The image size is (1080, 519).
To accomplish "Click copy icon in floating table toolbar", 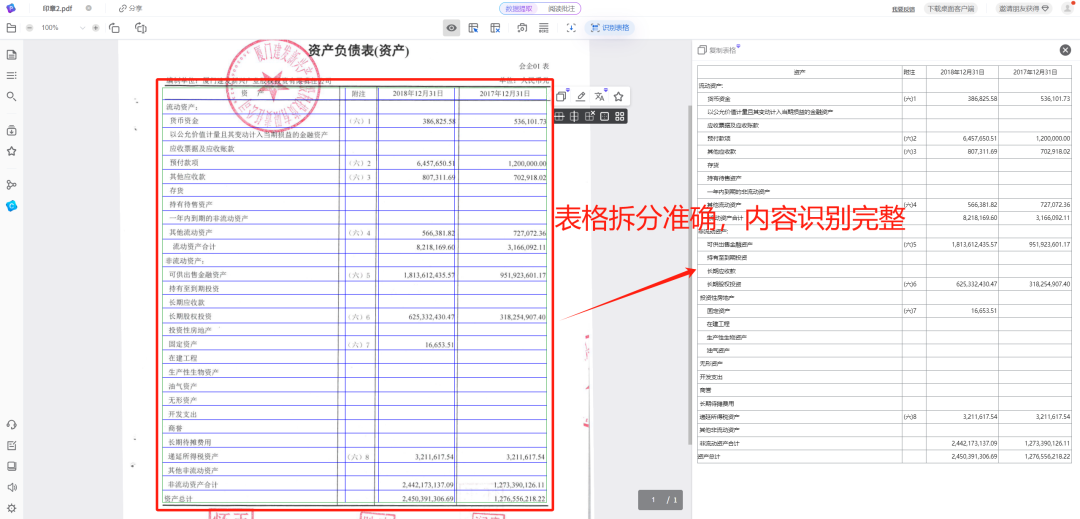I will pyautogui.click(x=561, y=96).
